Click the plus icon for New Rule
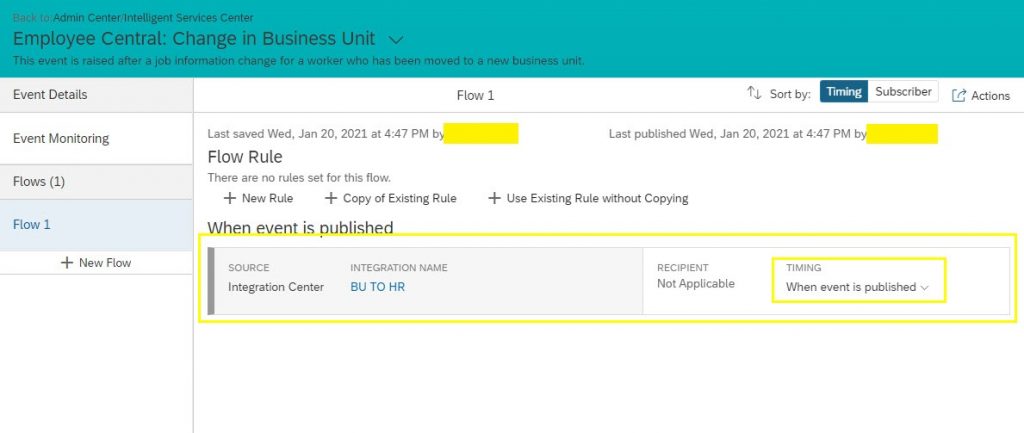Screen dimensions: 1024x433 pos(229,198)
